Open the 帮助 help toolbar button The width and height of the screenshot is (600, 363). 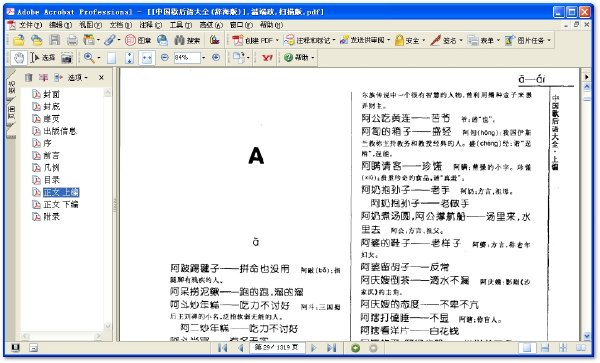coord(299,58)
